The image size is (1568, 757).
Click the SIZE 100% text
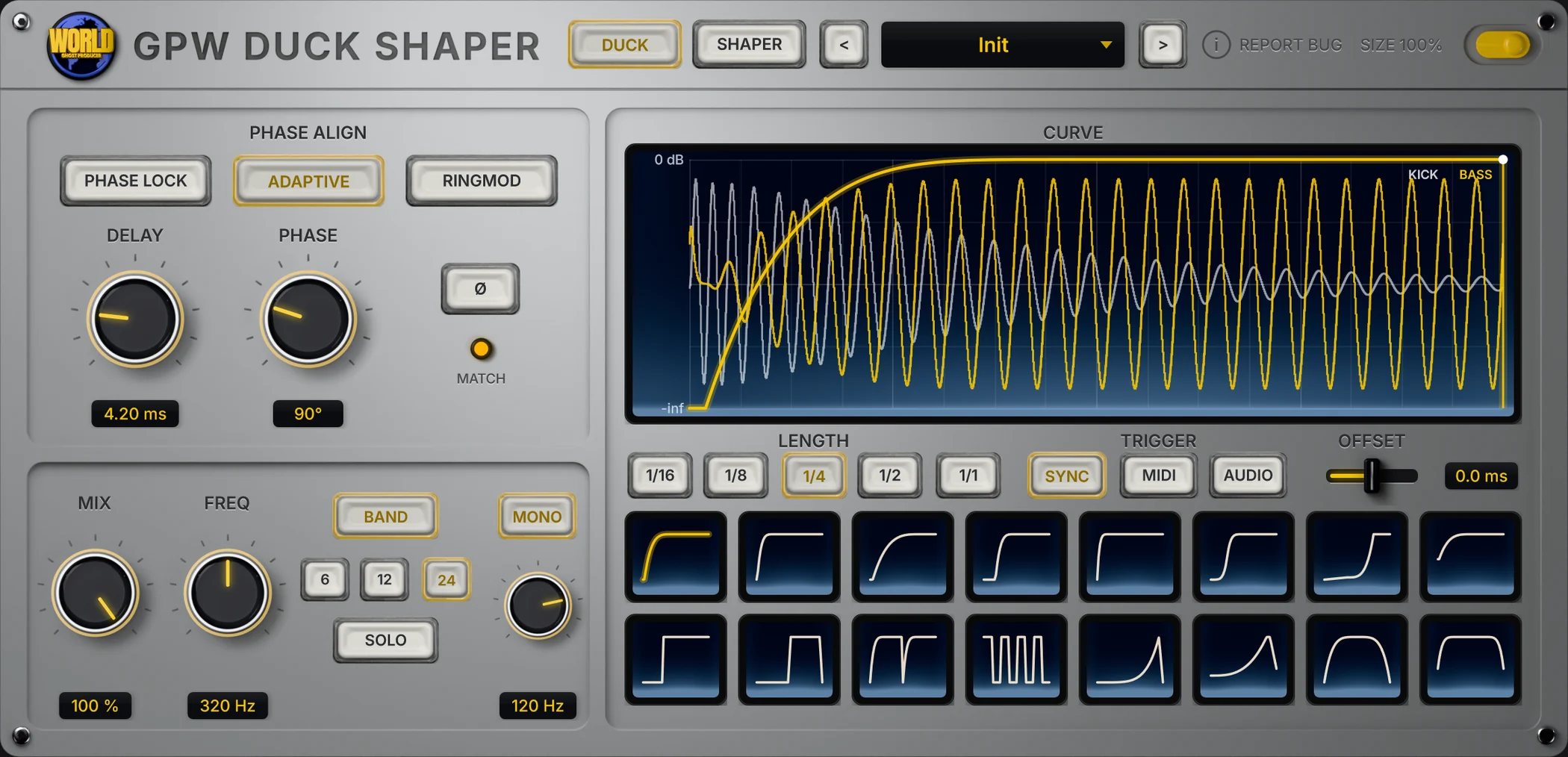[x=1401, y=45]
